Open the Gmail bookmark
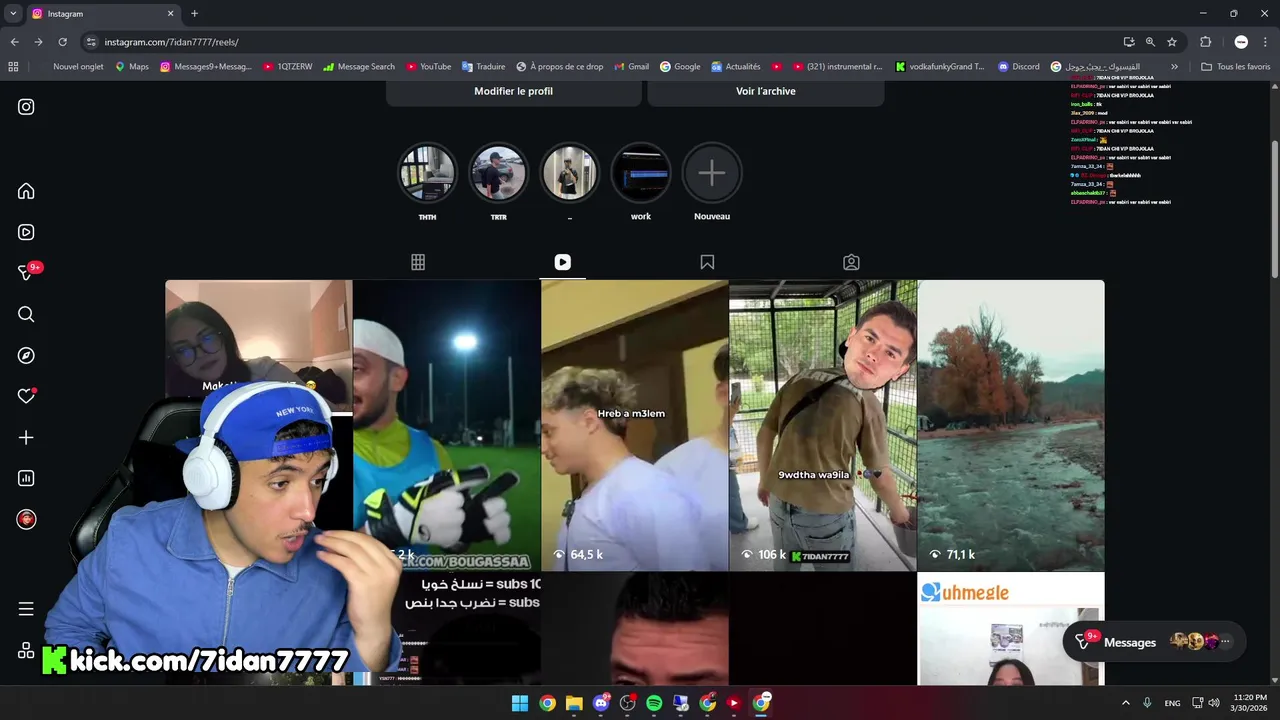The height and width of the screenshot is (720, 1280). [631, 67]
